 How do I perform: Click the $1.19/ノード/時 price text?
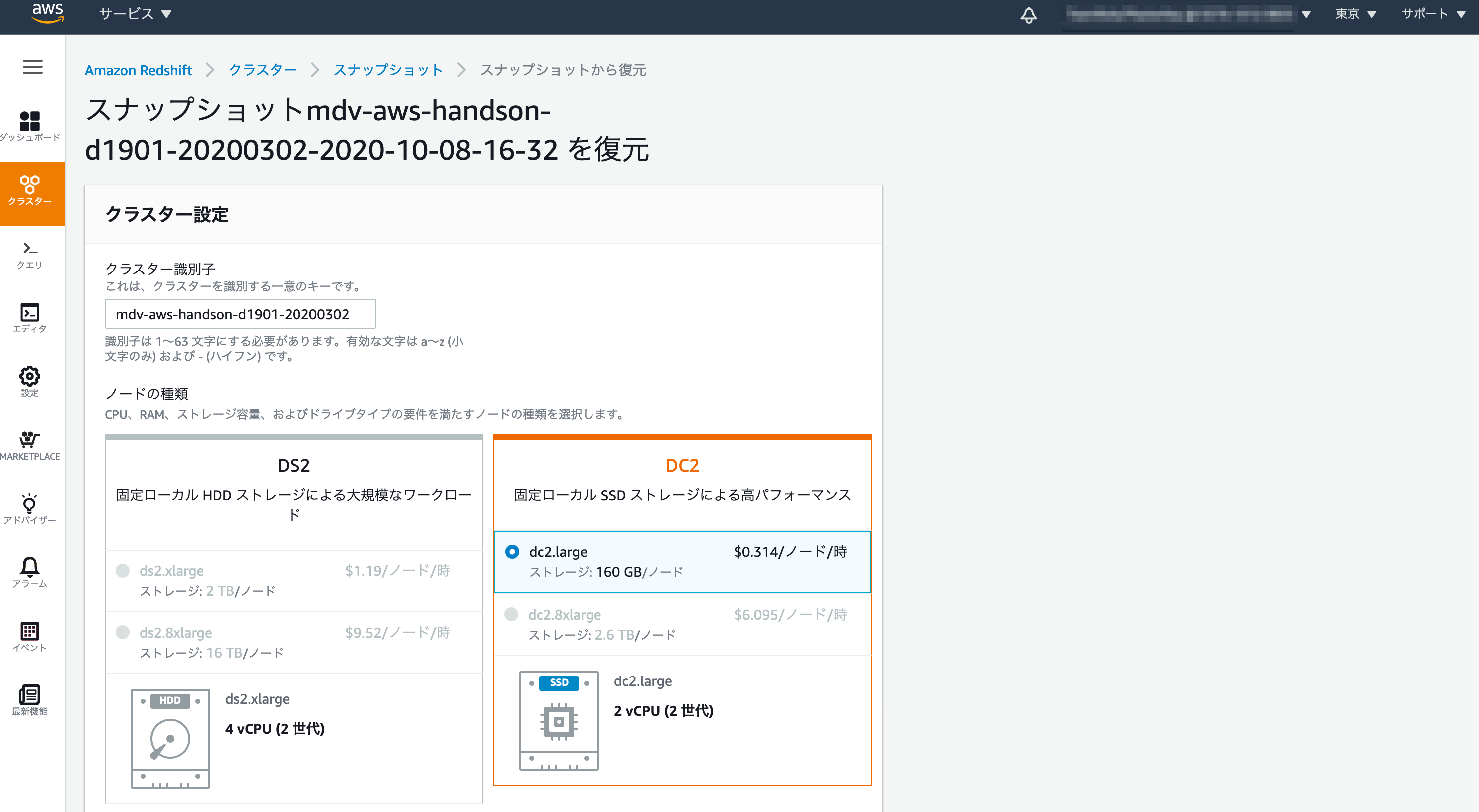(x=397, y=570)
